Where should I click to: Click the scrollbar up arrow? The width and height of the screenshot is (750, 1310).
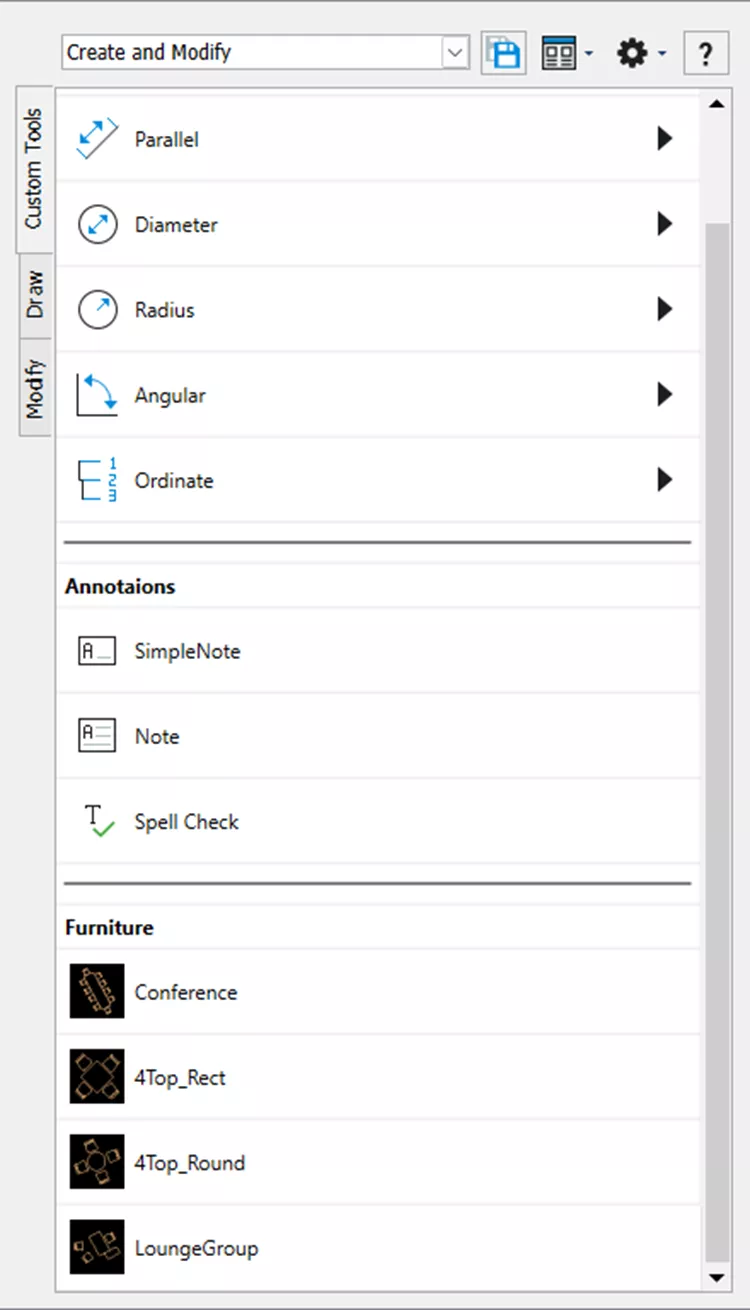click(x=717, y=104)
